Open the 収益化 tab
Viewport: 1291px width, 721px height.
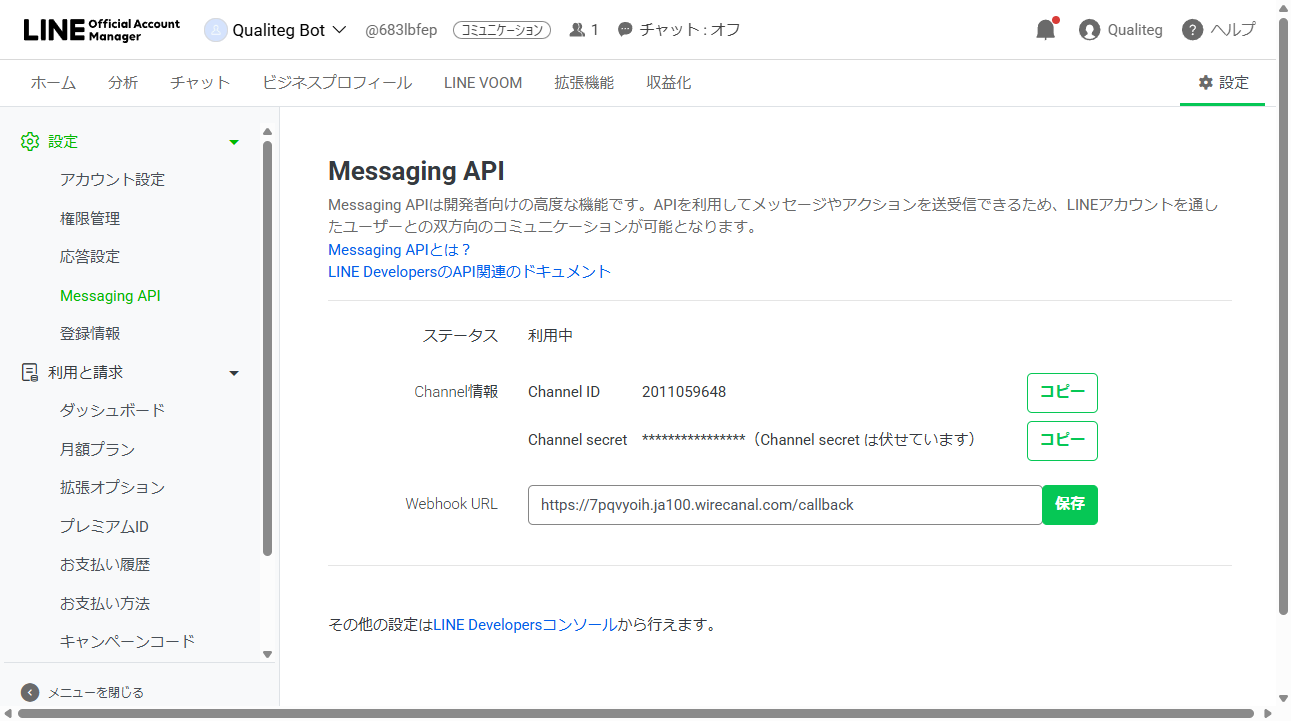(668, 83)
